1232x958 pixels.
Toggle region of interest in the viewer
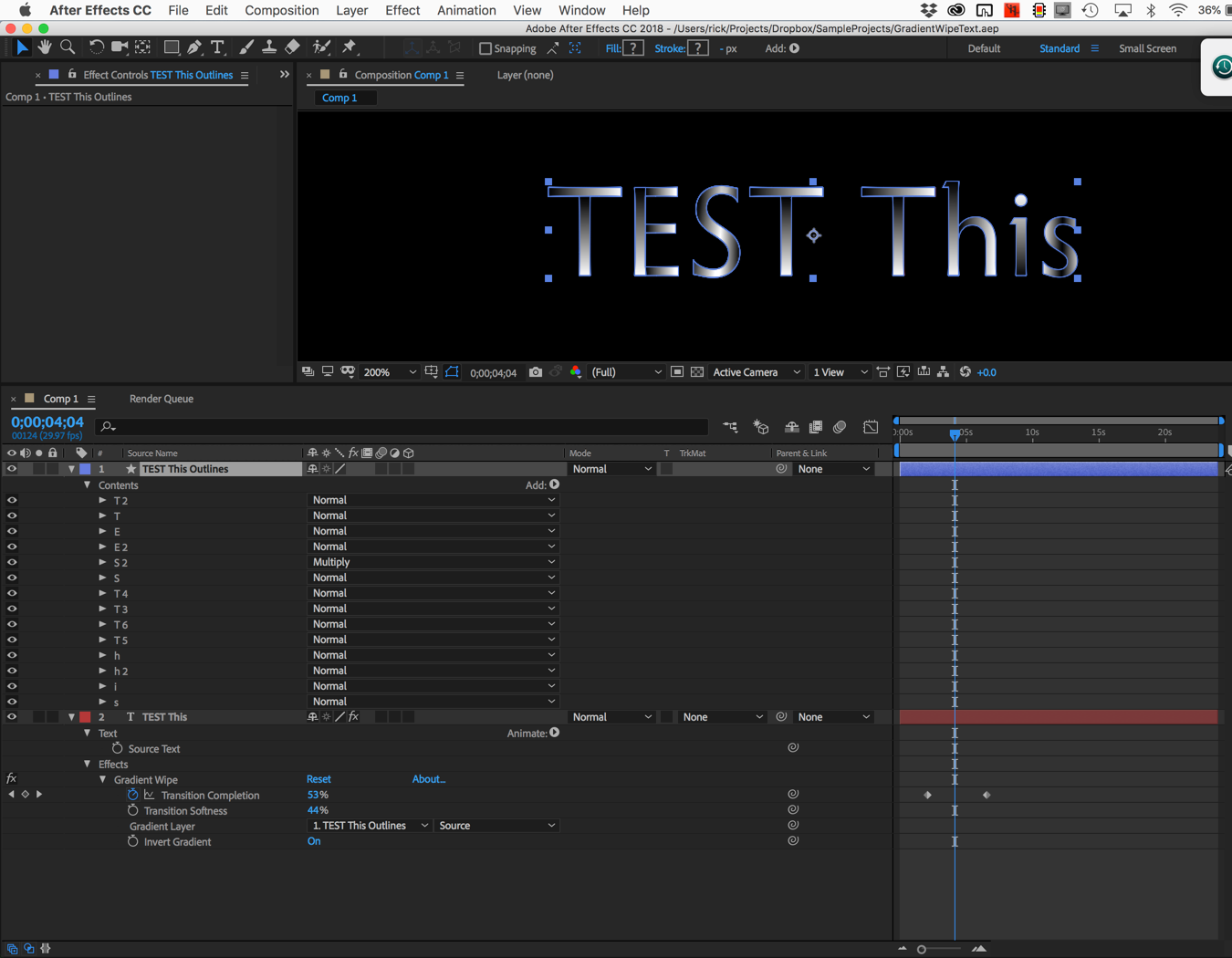click(677, 372)
